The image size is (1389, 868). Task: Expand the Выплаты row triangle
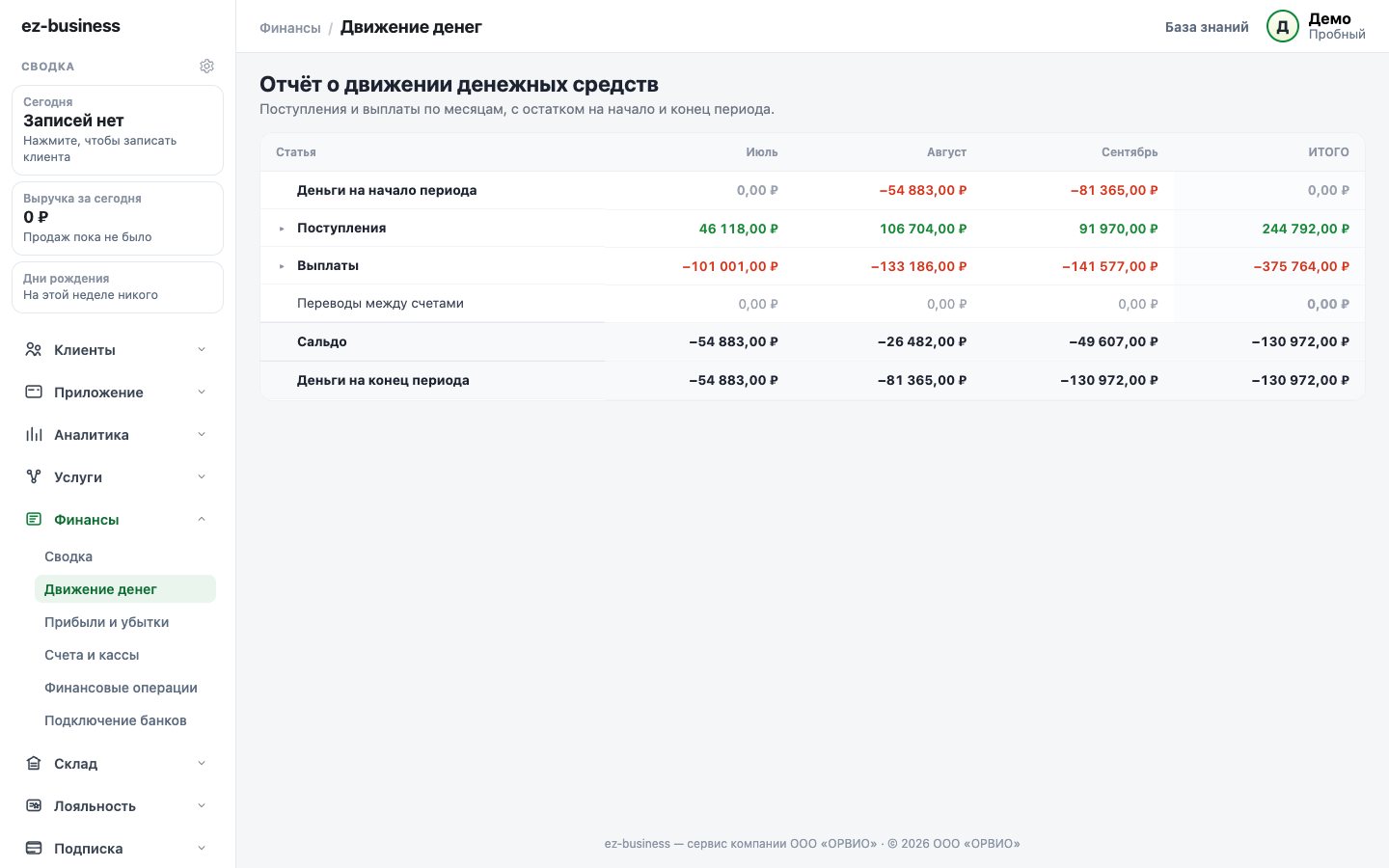pos(282,266)
